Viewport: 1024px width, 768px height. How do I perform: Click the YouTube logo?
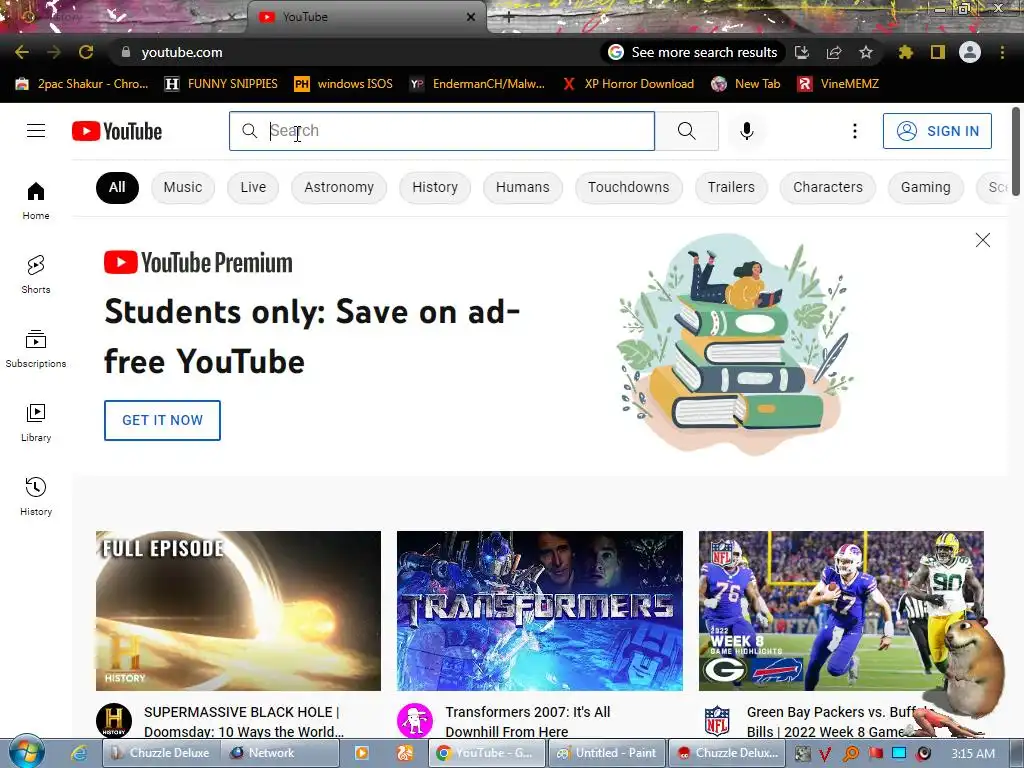click(117, 131)
